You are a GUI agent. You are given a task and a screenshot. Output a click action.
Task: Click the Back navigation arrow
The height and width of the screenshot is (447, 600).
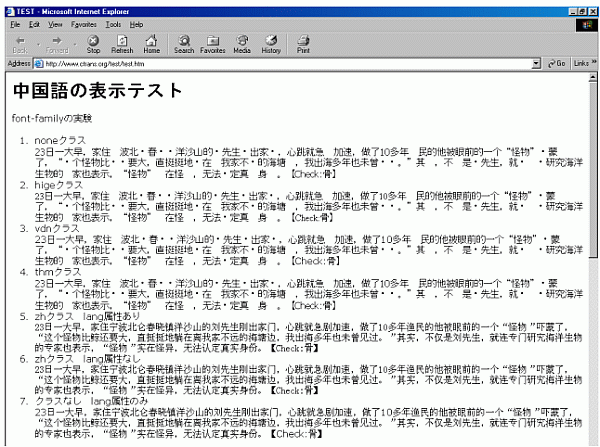[x=20, y=44]
